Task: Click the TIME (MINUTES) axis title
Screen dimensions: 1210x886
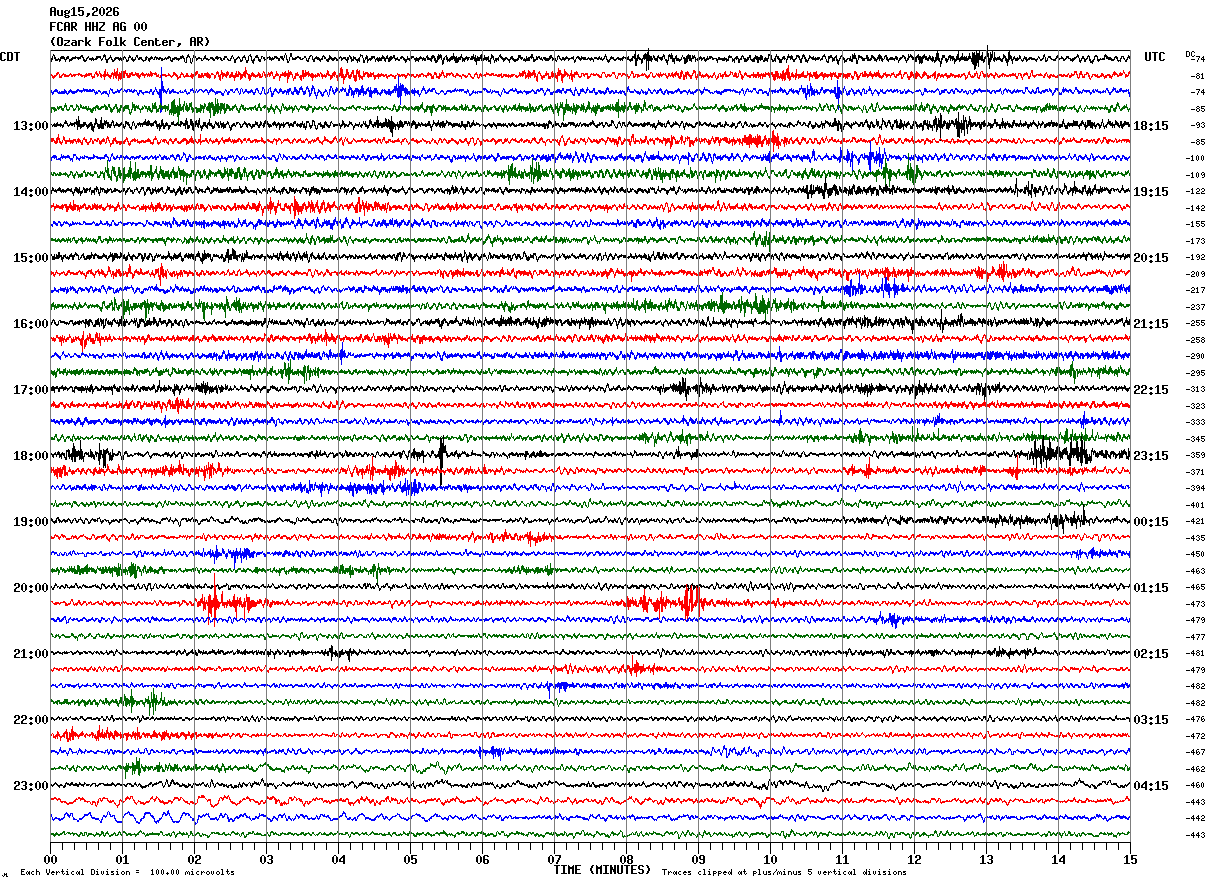Action: 602,870
